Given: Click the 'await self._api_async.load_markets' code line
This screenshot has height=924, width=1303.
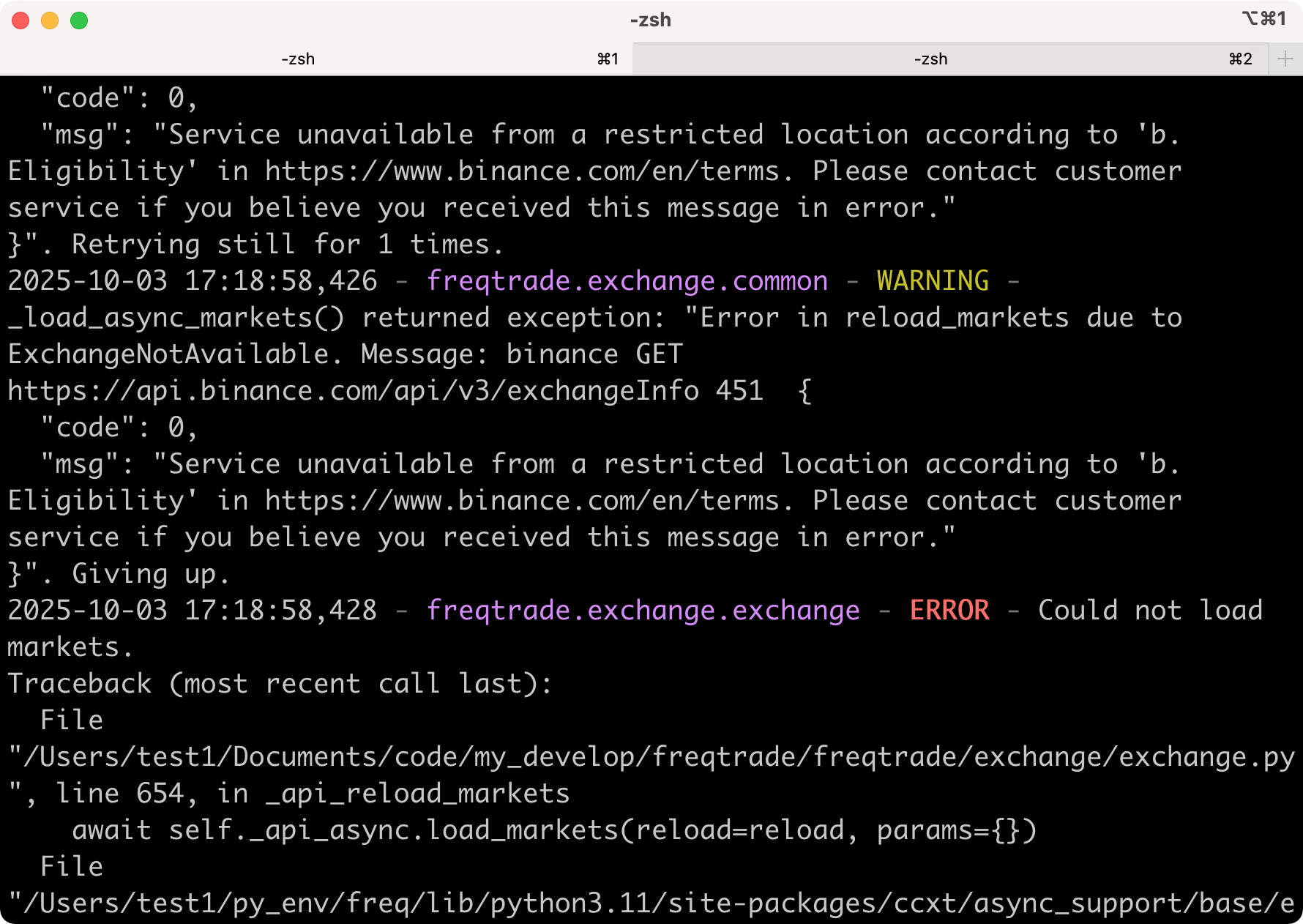Looking at the screenshot, I should 554,830.
